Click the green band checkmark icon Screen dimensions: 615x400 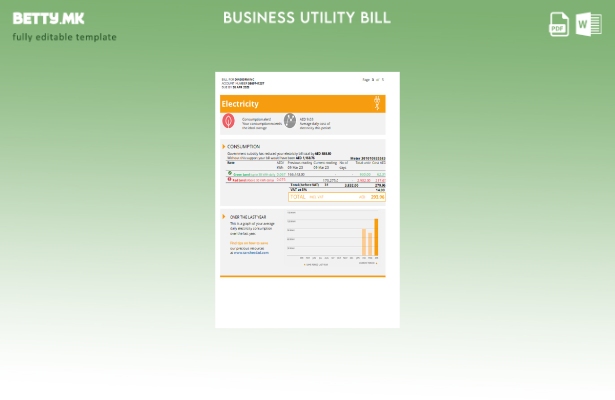pos(229,173)
